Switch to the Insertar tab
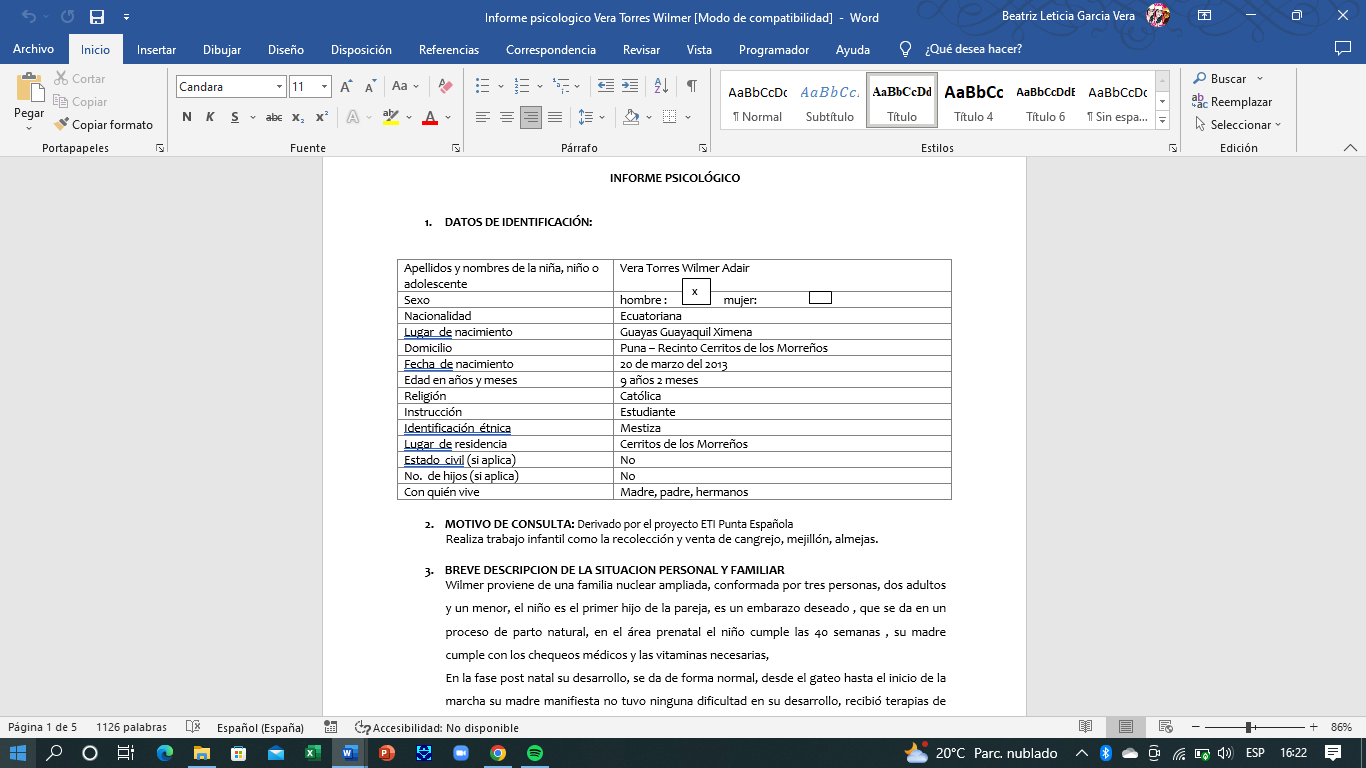This screenshot has width=1366, height=768. (156, 49)
